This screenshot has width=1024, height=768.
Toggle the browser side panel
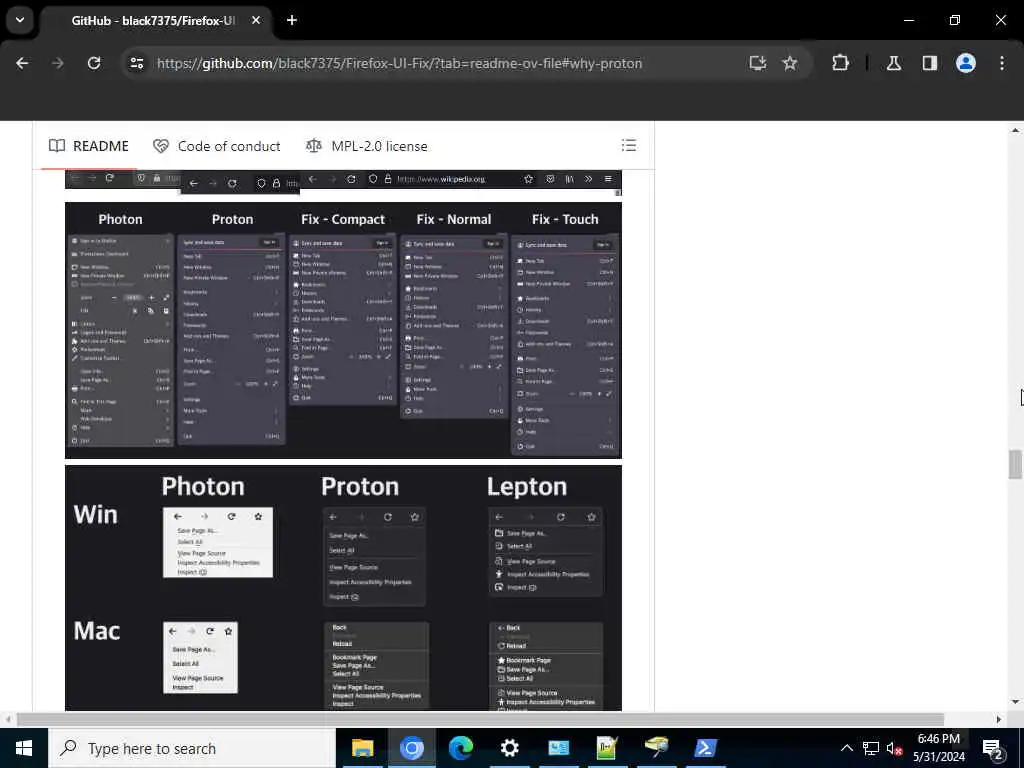pyautogui.click(x=929, y=63)
